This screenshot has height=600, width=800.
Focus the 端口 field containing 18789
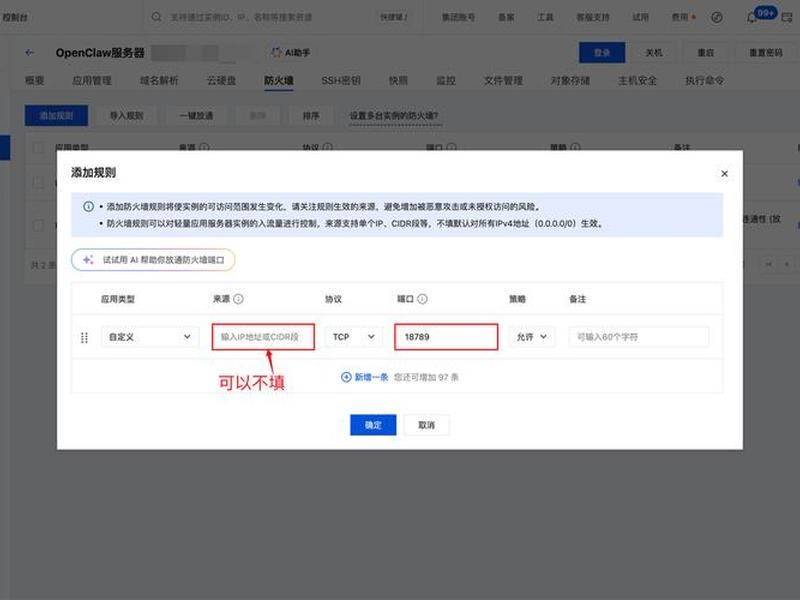pos(446,337)
